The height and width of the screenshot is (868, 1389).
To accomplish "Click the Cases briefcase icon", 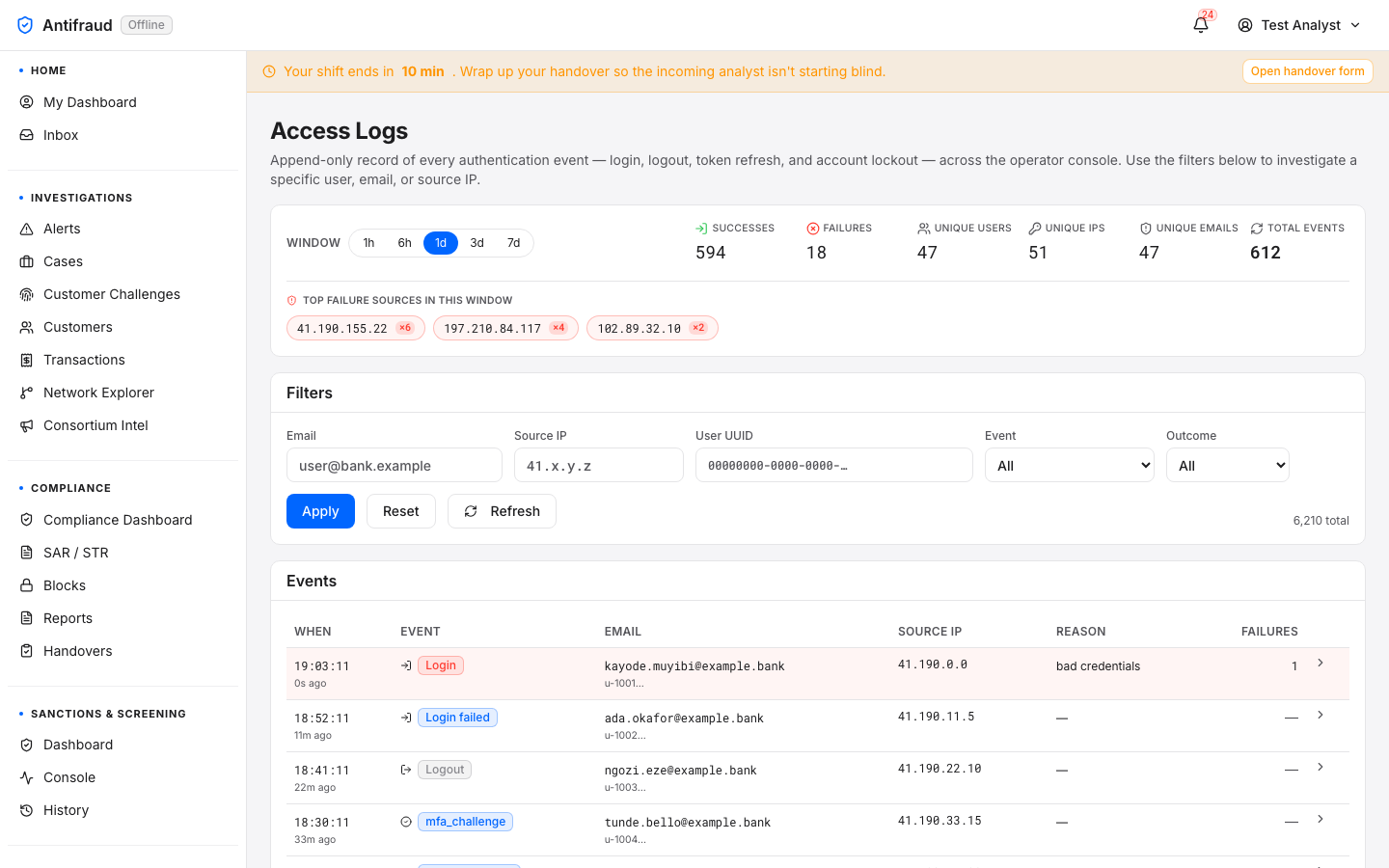I will coord(27,261).
